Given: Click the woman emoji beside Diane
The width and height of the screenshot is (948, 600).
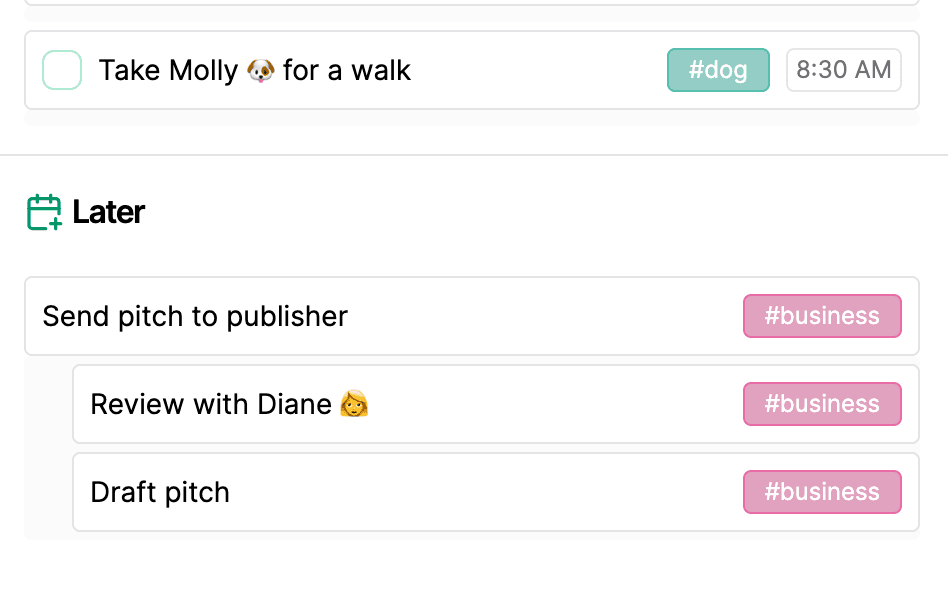Looking at the screenshot, I should pyautogui.click(x=354, y=404).
